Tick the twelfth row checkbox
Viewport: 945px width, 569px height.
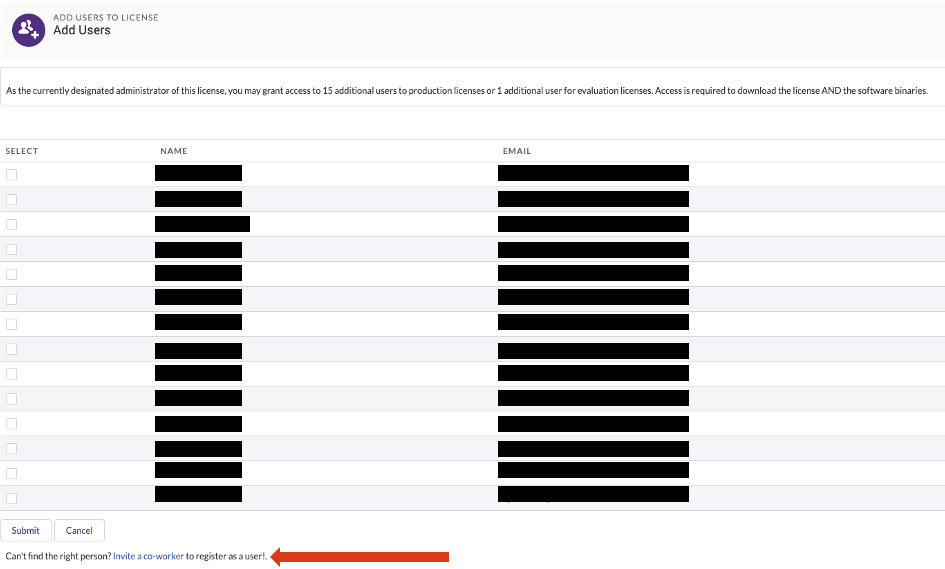click(x=12, y=449)
